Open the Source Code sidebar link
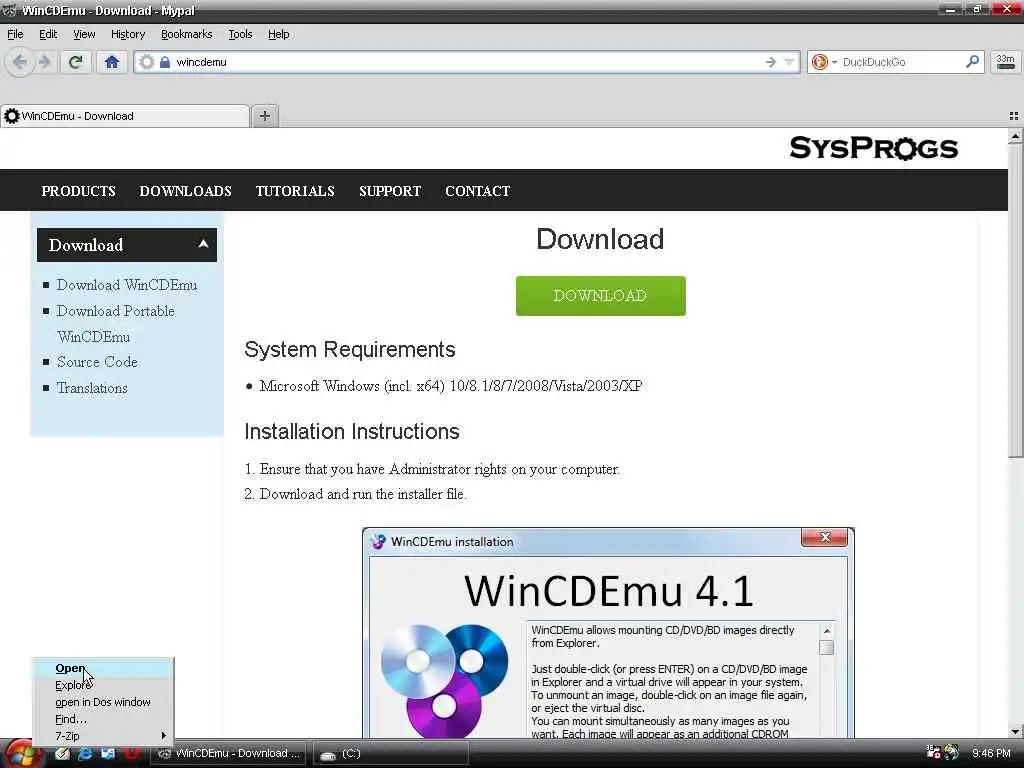The width and height of the screenshot is (1024, 768). click(97, 362)
